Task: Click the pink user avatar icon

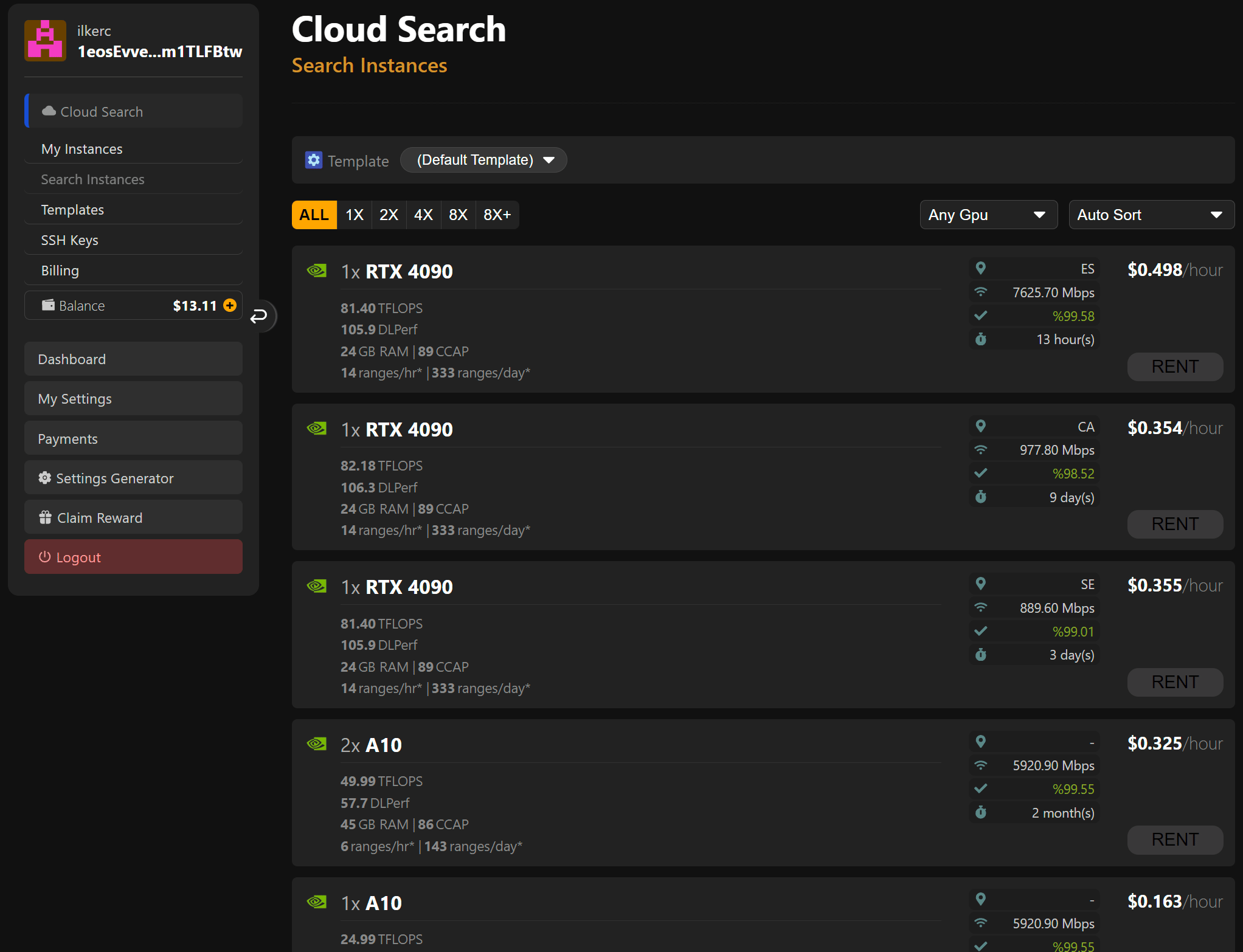Action: point(45,41)
